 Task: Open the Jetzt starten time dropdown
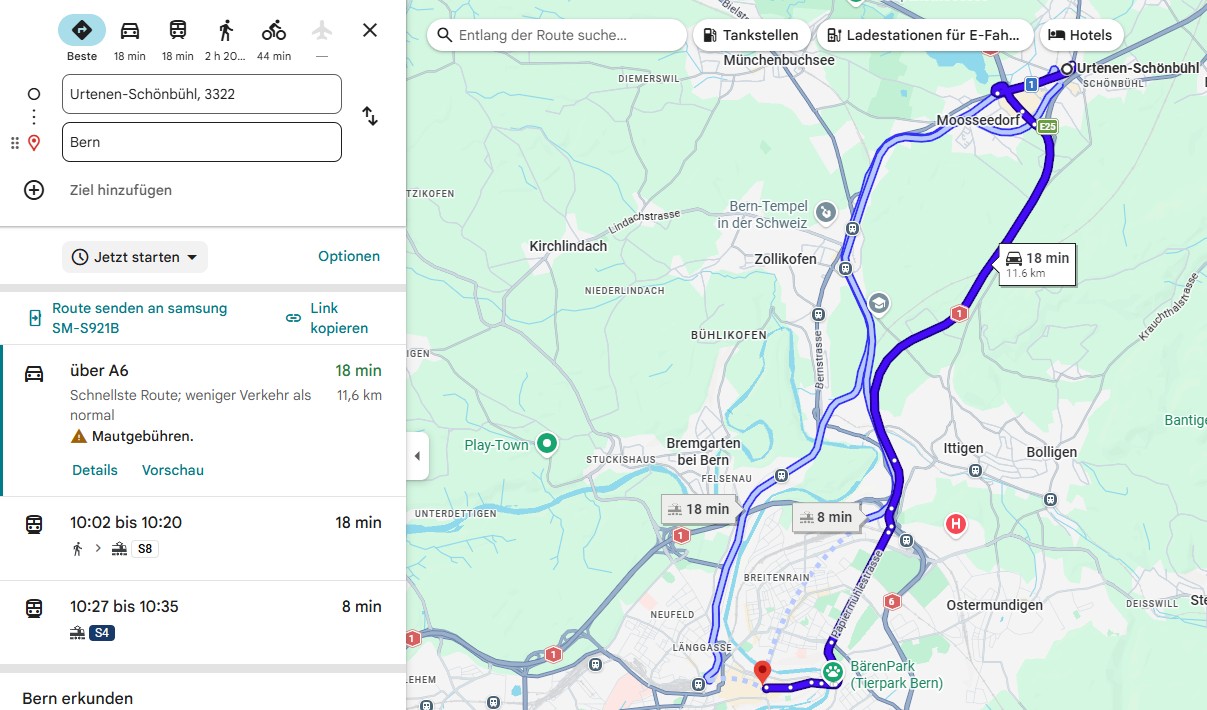click(135, 257)
